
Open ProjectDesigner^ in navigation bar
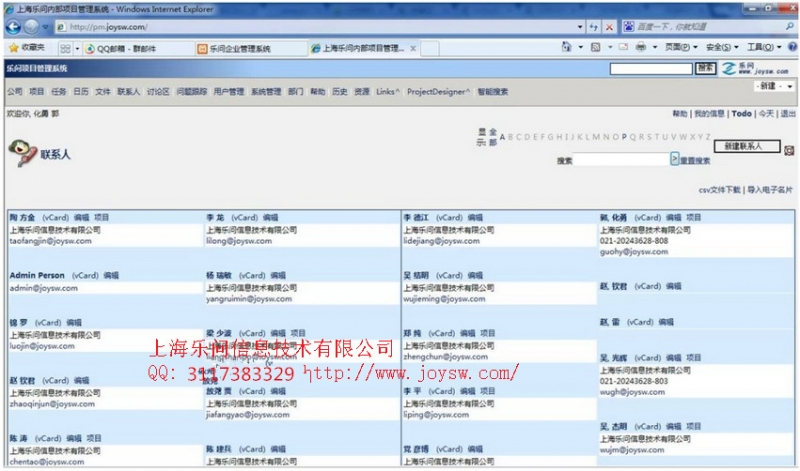pyautogui.click(x=438, y=92)
